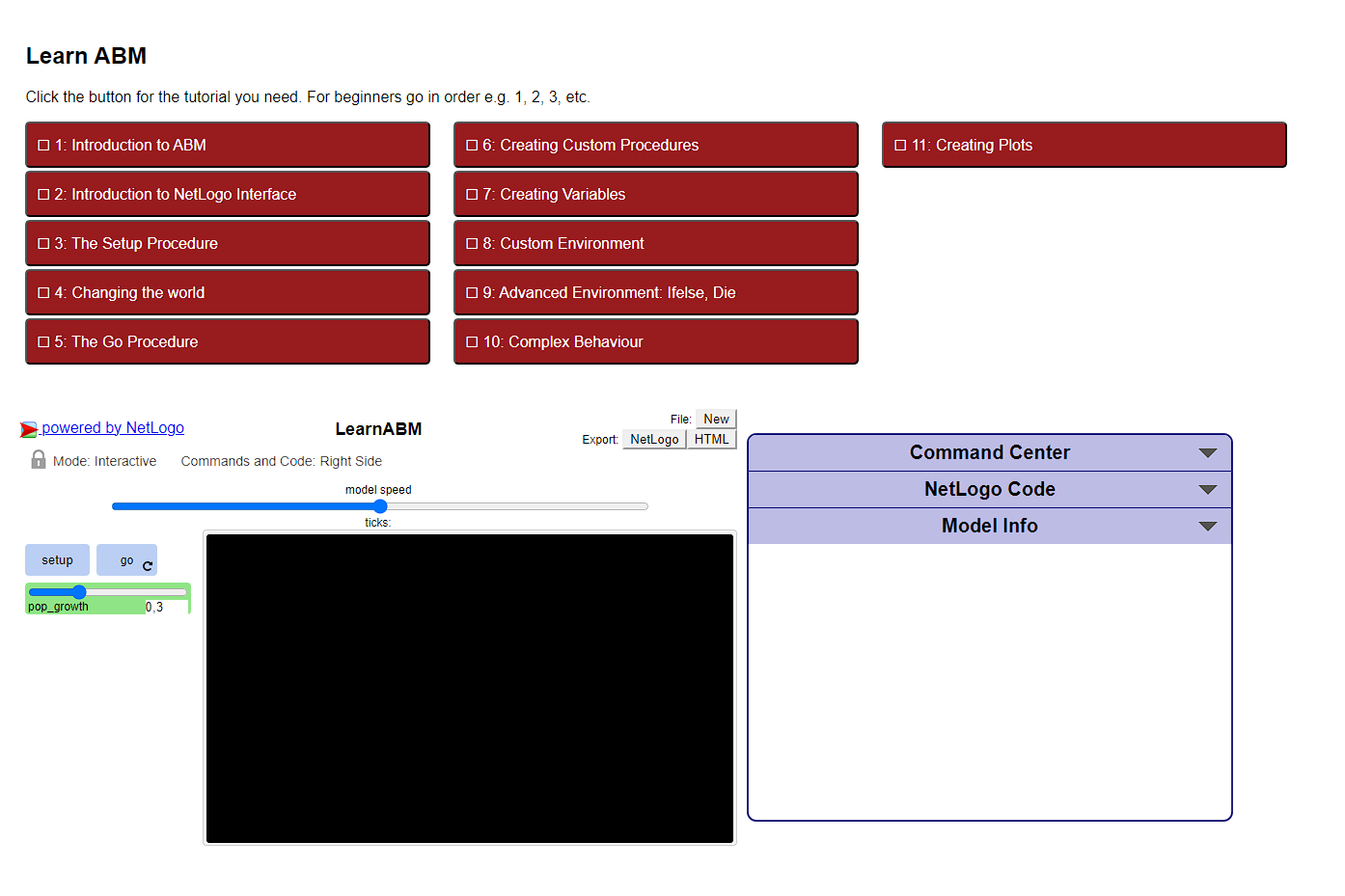Open tutorial 10: Complex Behaviour

click(x=656, y=342)
